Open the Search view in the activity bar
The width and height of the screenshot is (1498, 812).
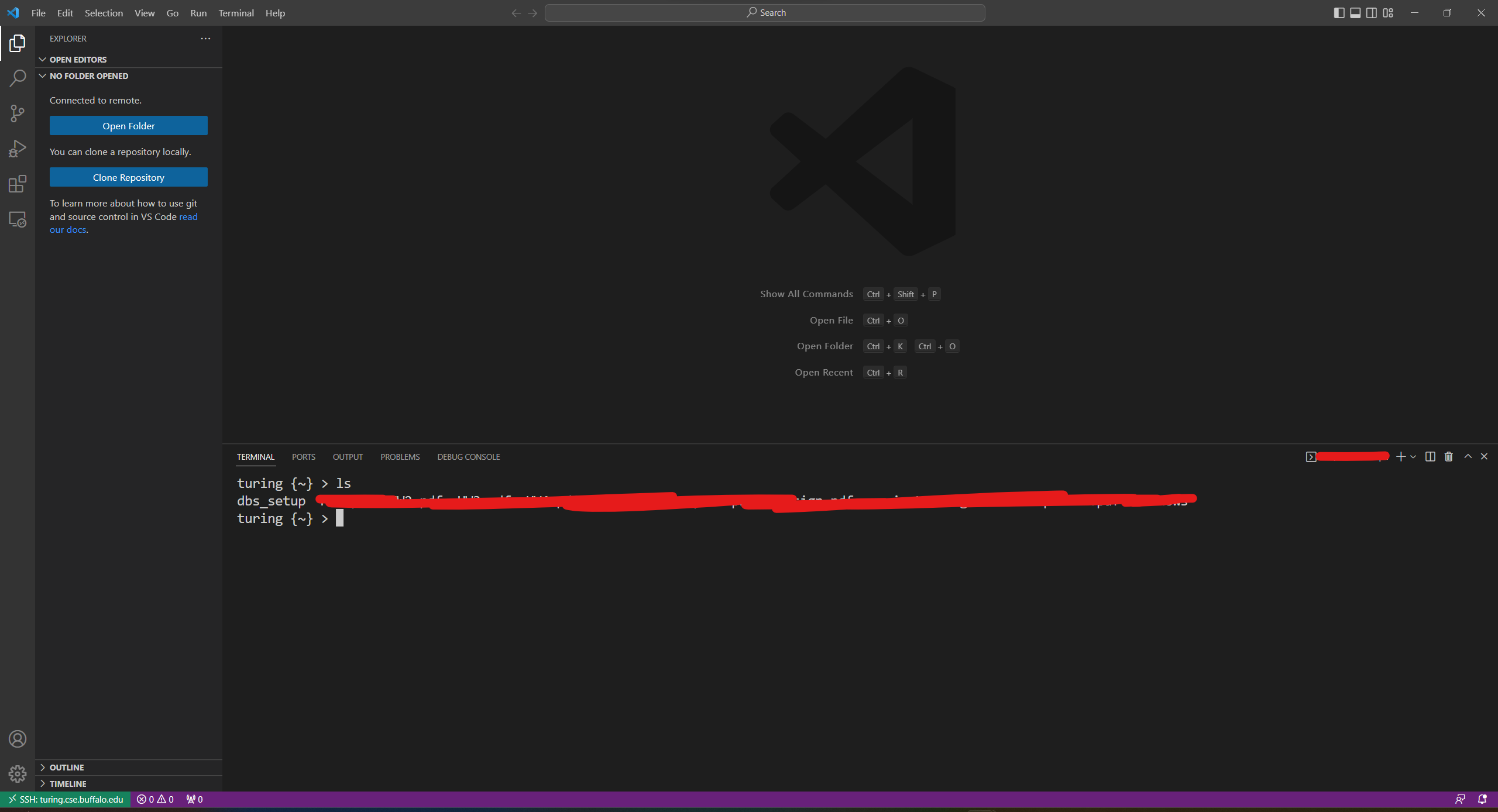pos(18,77)
